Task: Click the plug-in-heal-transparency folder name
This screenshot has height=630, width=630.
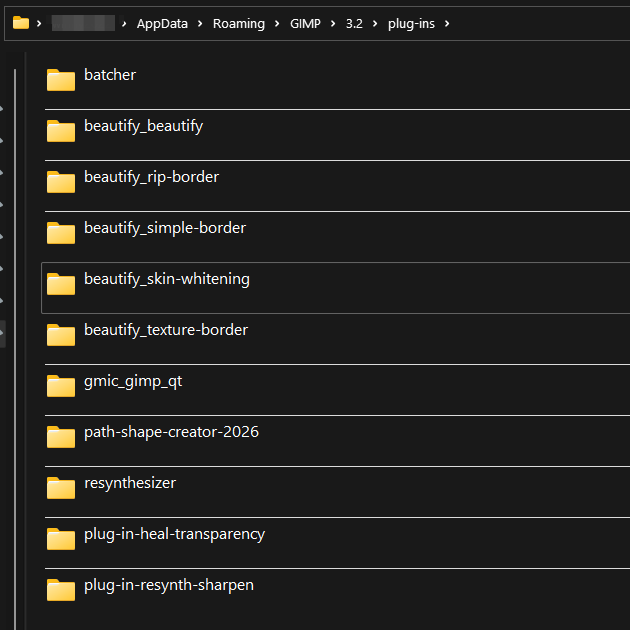Action: click(174, 534)
